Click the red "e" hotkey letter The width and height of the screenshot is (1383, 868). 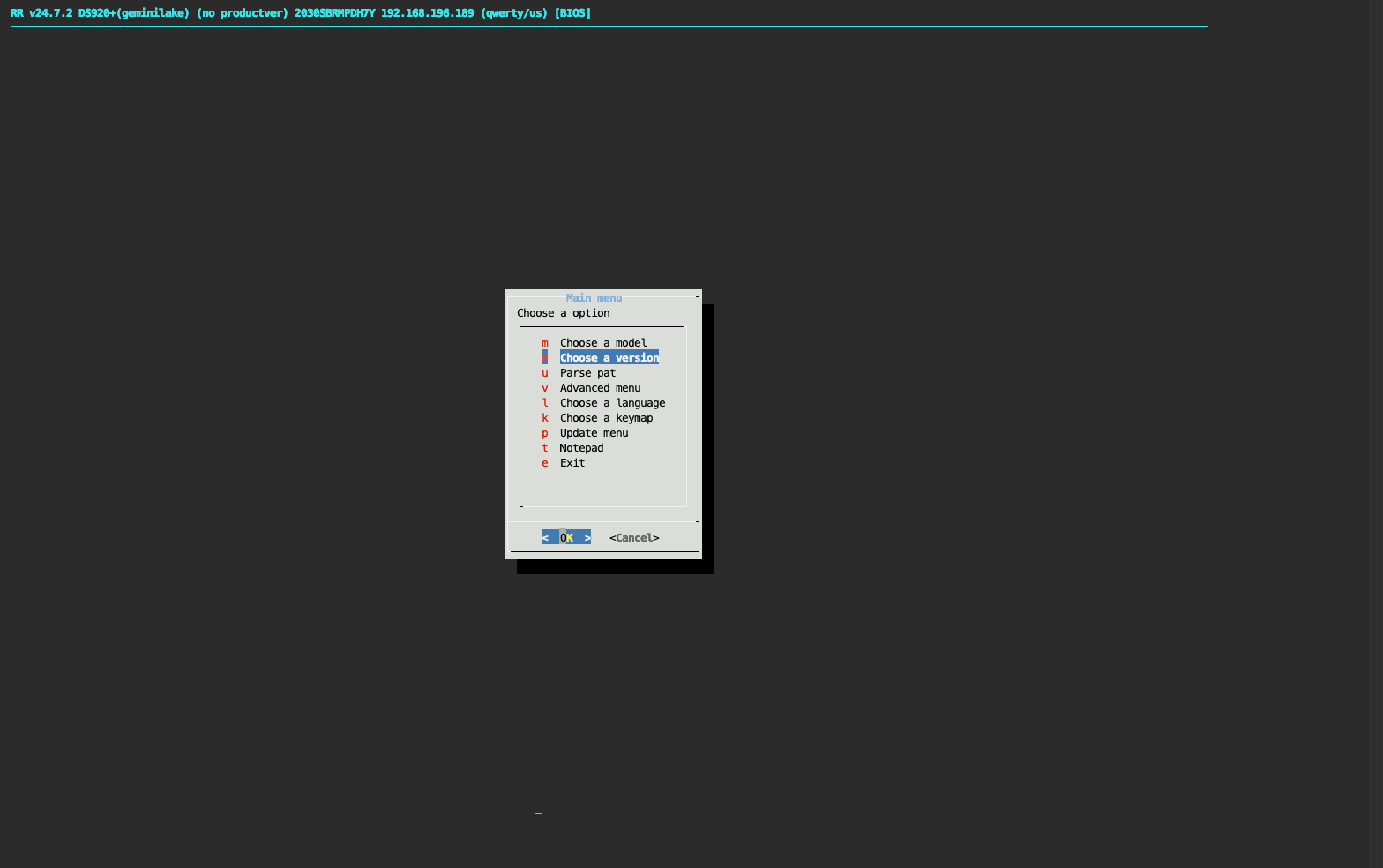click(545, 463)
